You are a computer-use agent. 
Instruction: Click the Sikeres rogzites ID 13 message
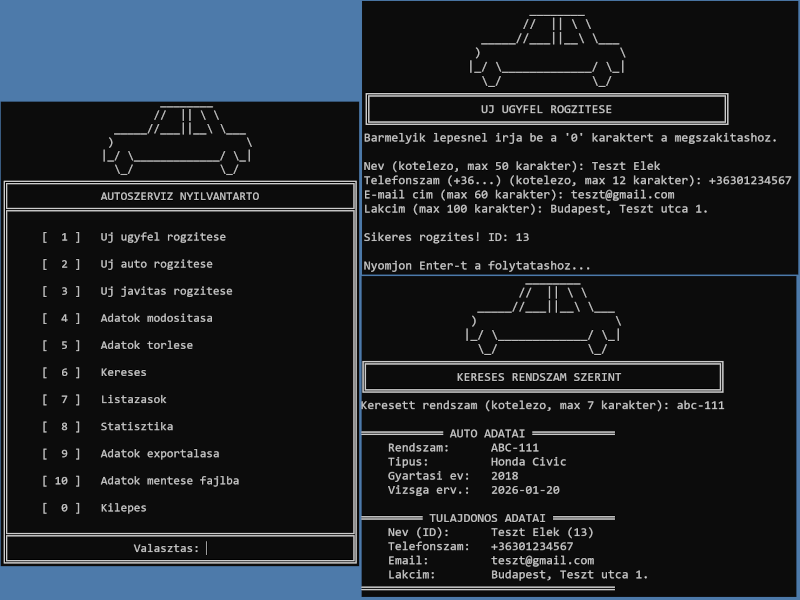(446, 237)
